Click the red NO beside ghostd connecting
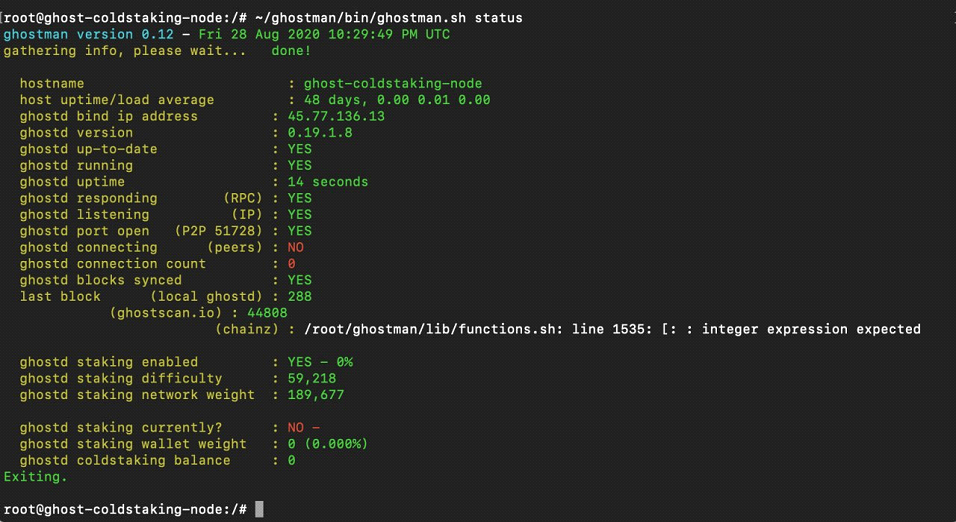Viewport: 956px width, 522px height. pyautogui.click(x=296, y=247)
